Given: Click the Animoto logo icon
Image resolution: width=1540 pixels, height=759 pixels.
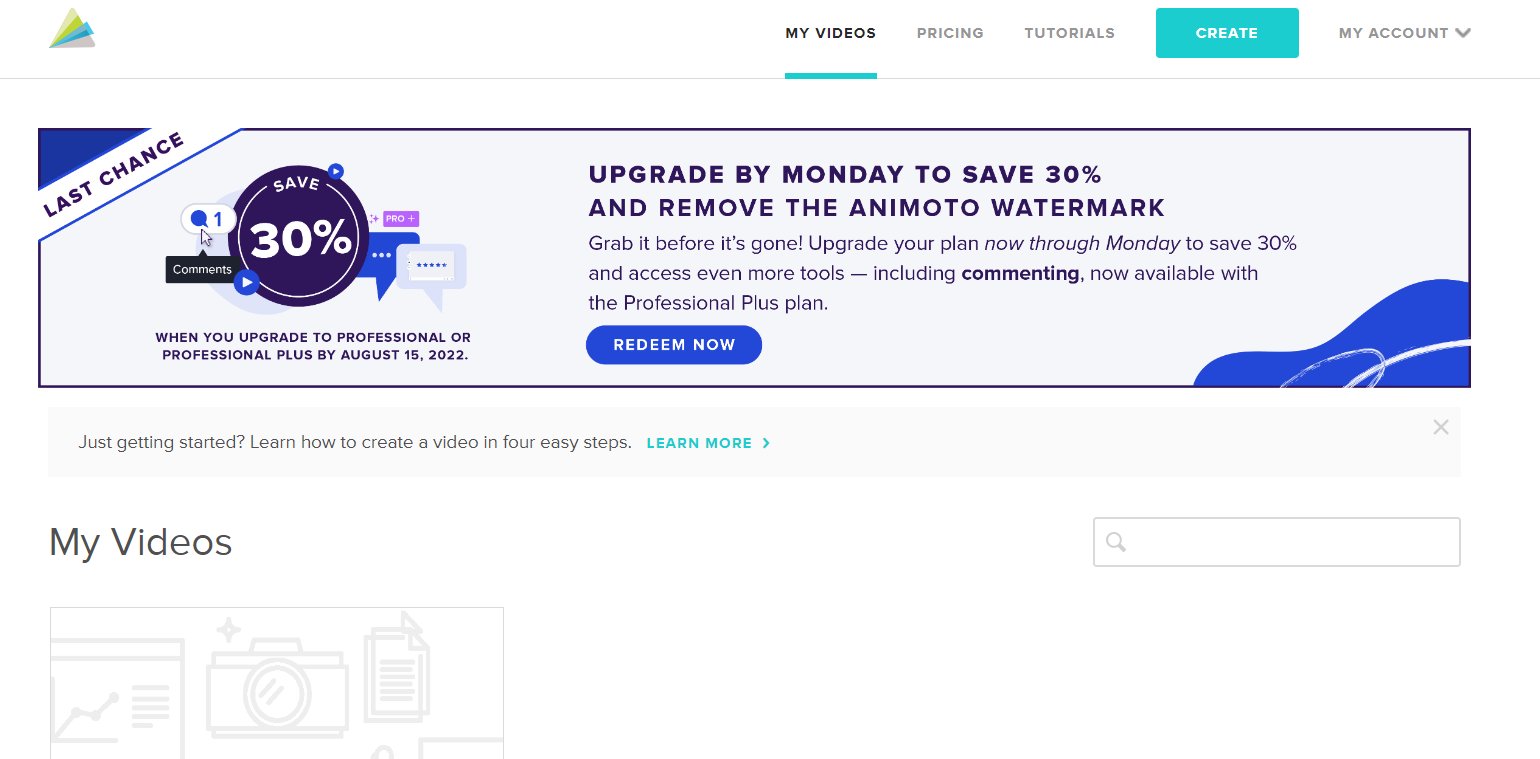Looking at the screenshot, I should coord(72,29).
